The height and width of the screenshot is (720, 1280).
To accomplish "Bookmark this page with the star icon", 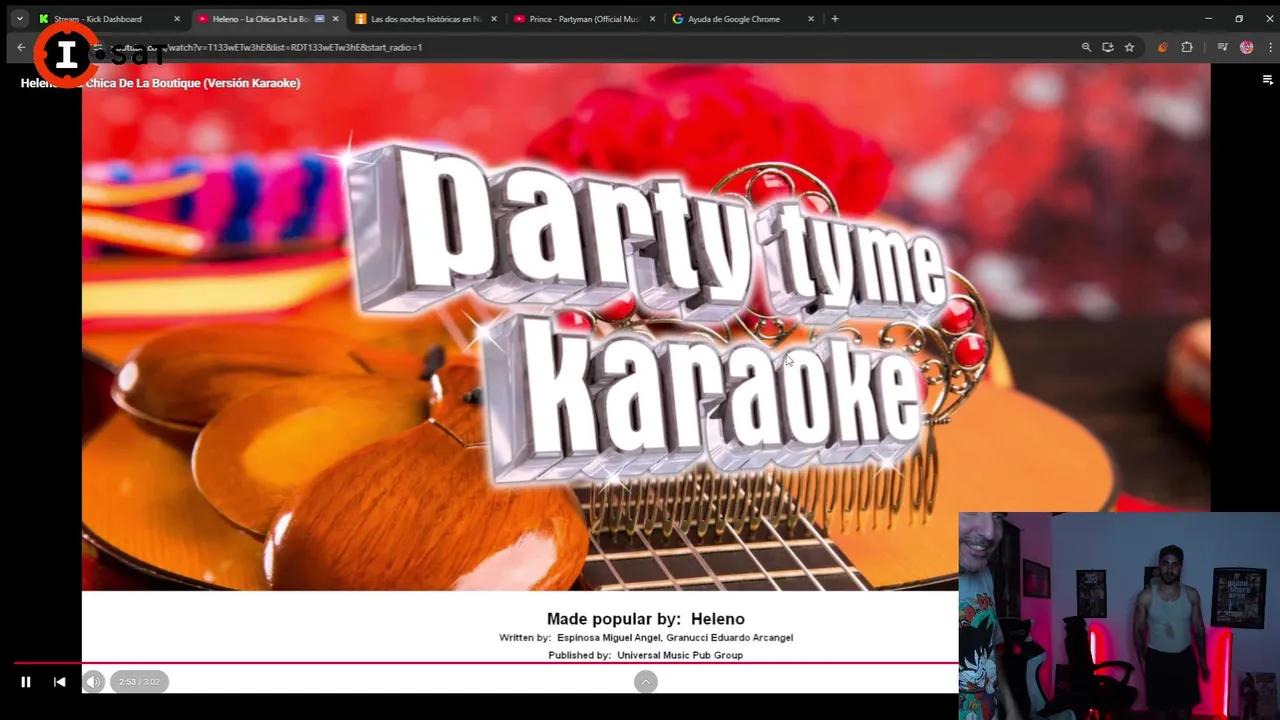I will [1129, 47].
